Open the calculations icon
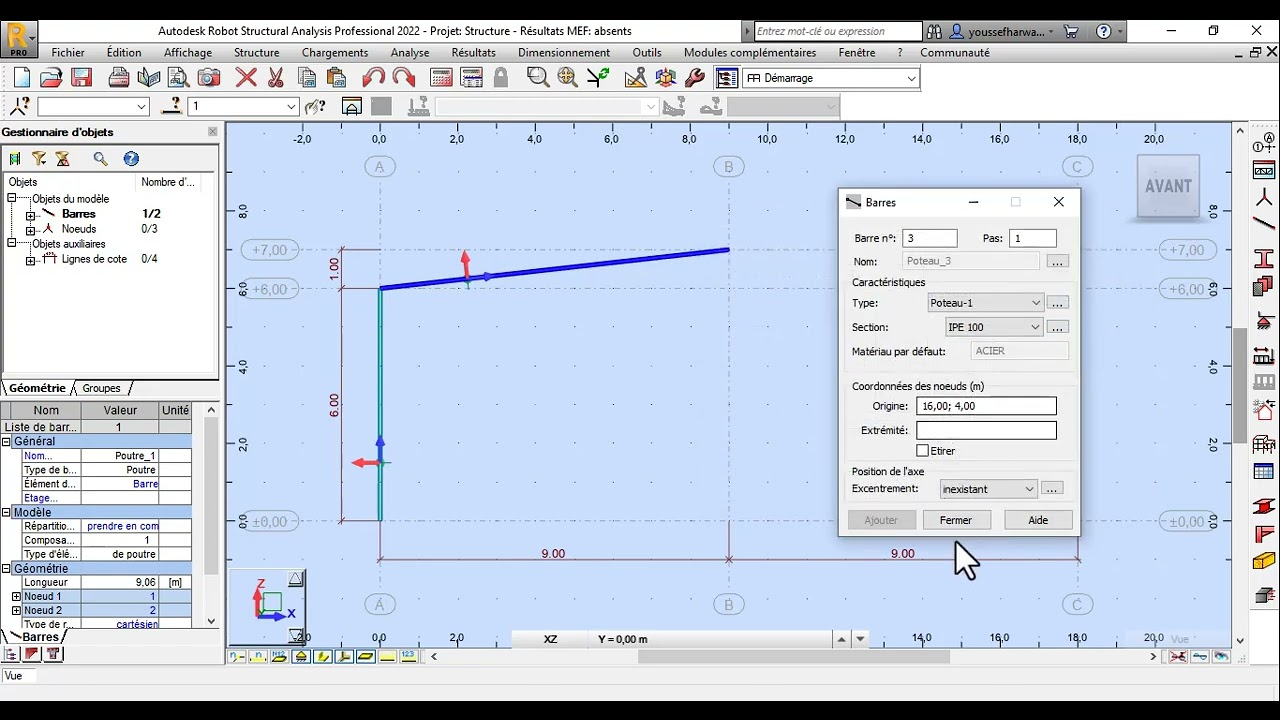 441,78
